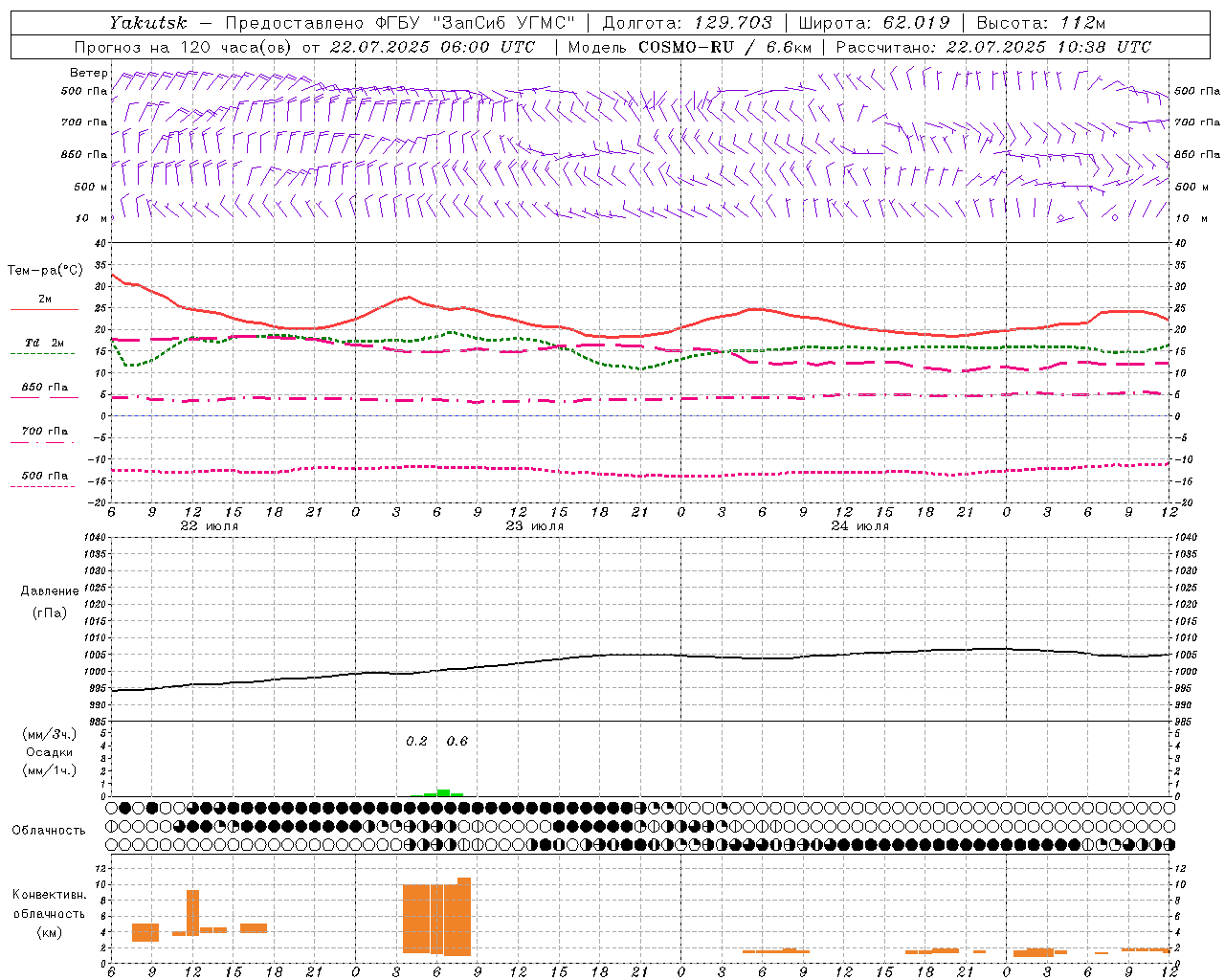Click the 'Рассчитано: 22.07.2025 10:38 UTC' timestamp

tap(993, 47)
